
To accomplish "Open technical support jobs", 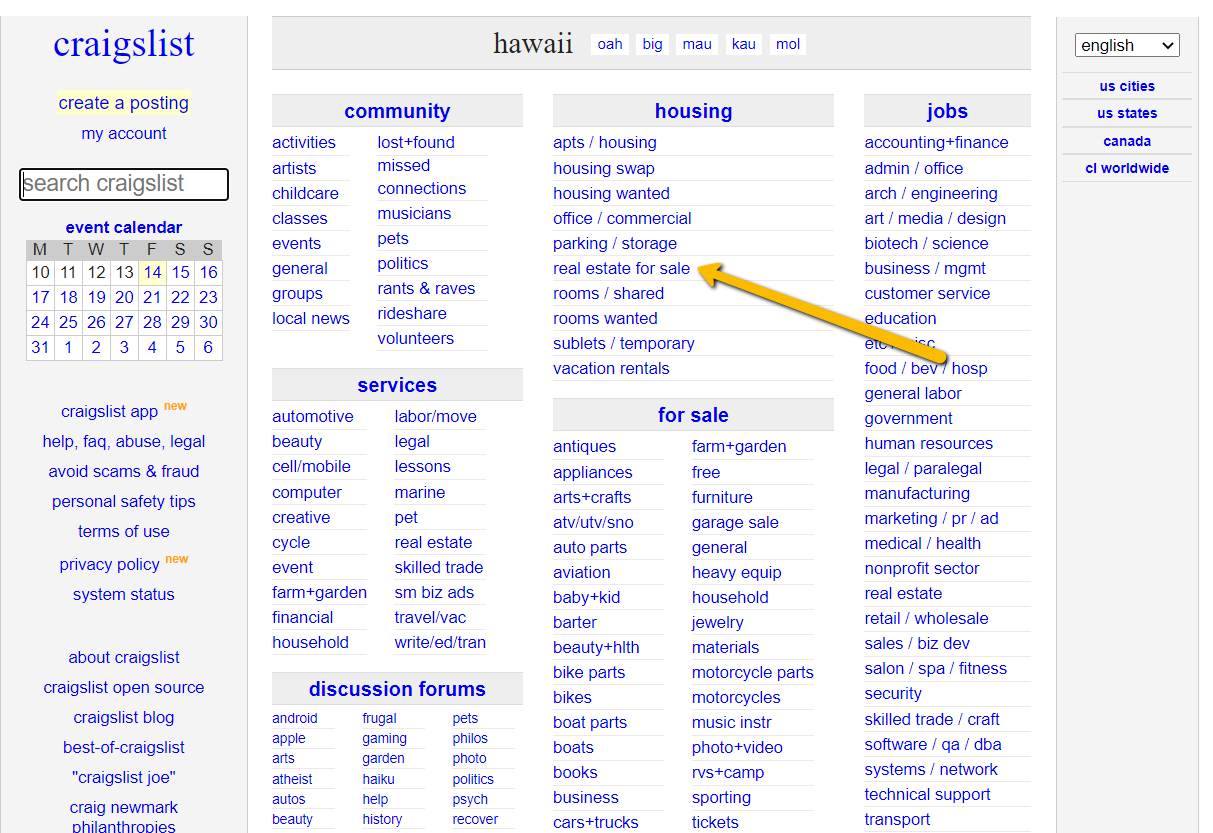I will point(928,794).
